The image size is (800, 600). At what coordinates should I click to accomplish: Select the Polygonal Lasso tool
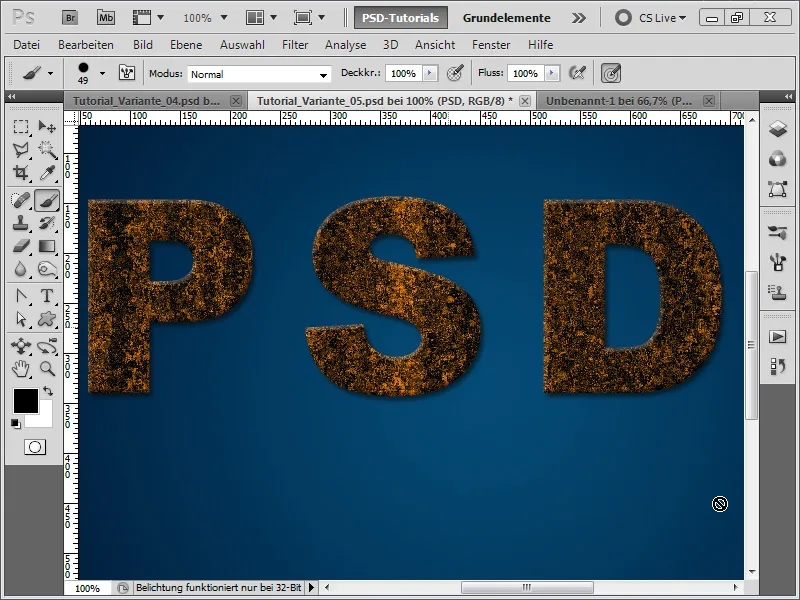pyautogui.click(x=21, y=149)
